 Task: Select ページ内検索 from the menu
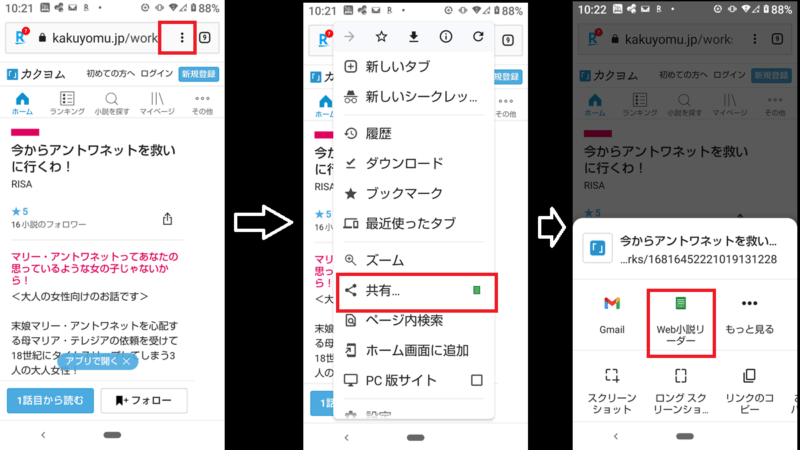414,320
